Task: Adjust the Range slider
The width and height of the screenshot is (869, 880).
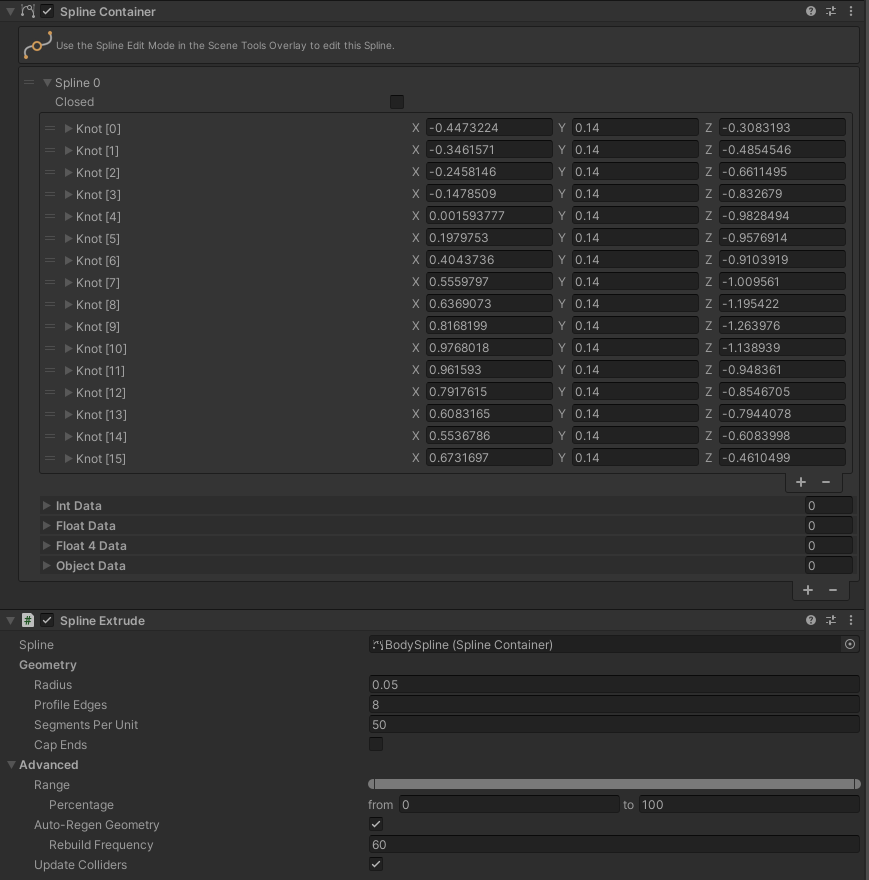Action: pos(614,784)
